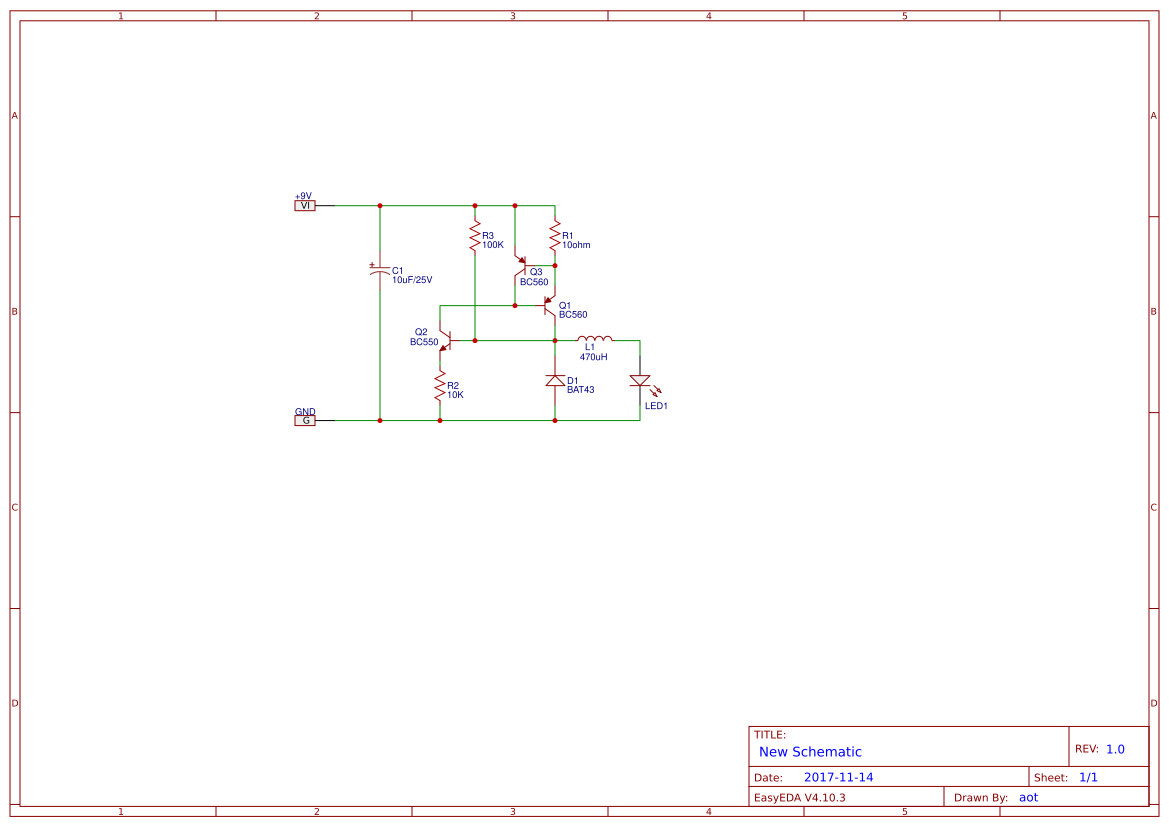The width and height of the screenshot is (1169, 827).
Task: Select the LED1 diode symbol
Action: [x=639, y=380]
